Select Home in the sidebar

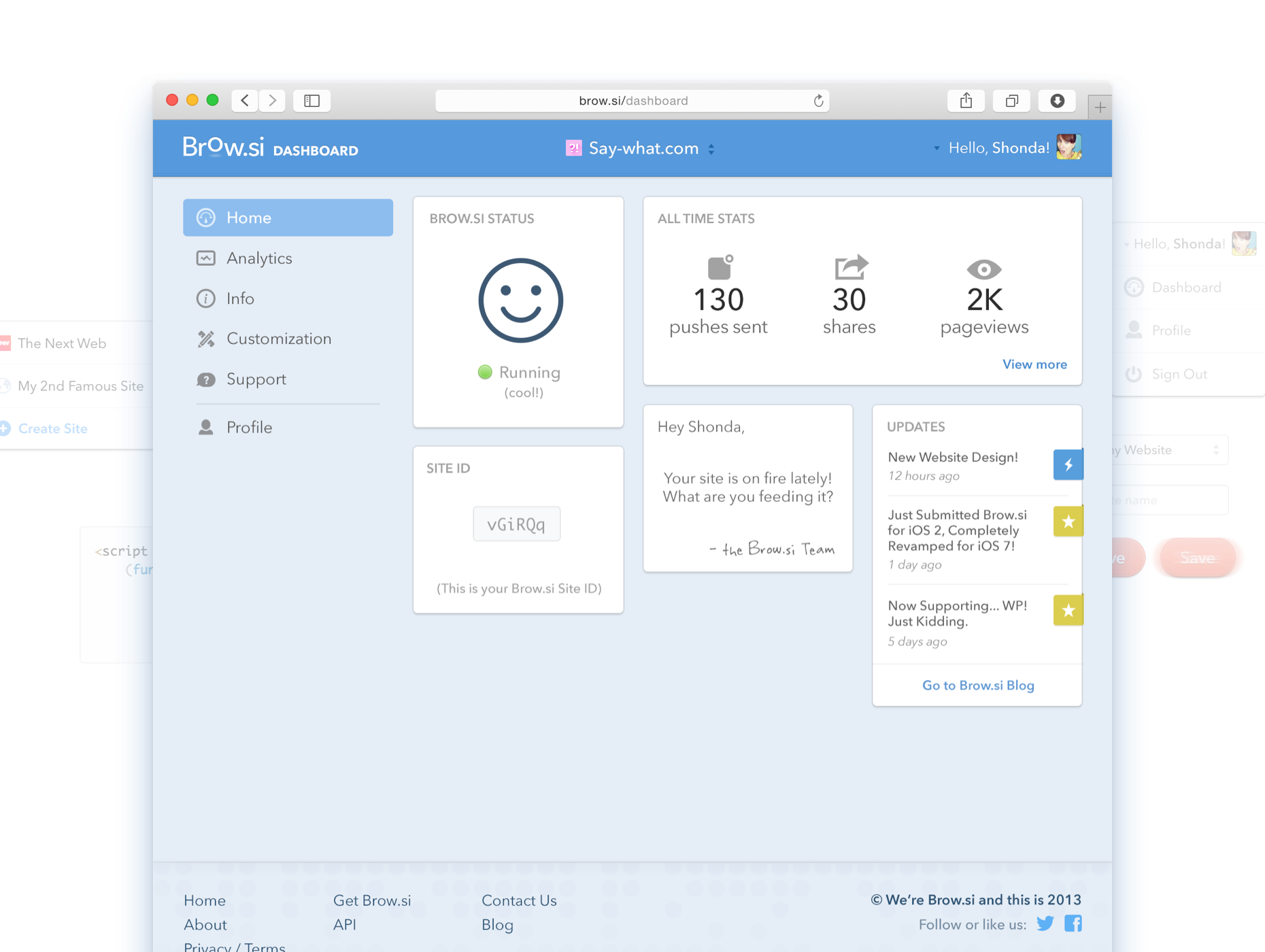288,218
